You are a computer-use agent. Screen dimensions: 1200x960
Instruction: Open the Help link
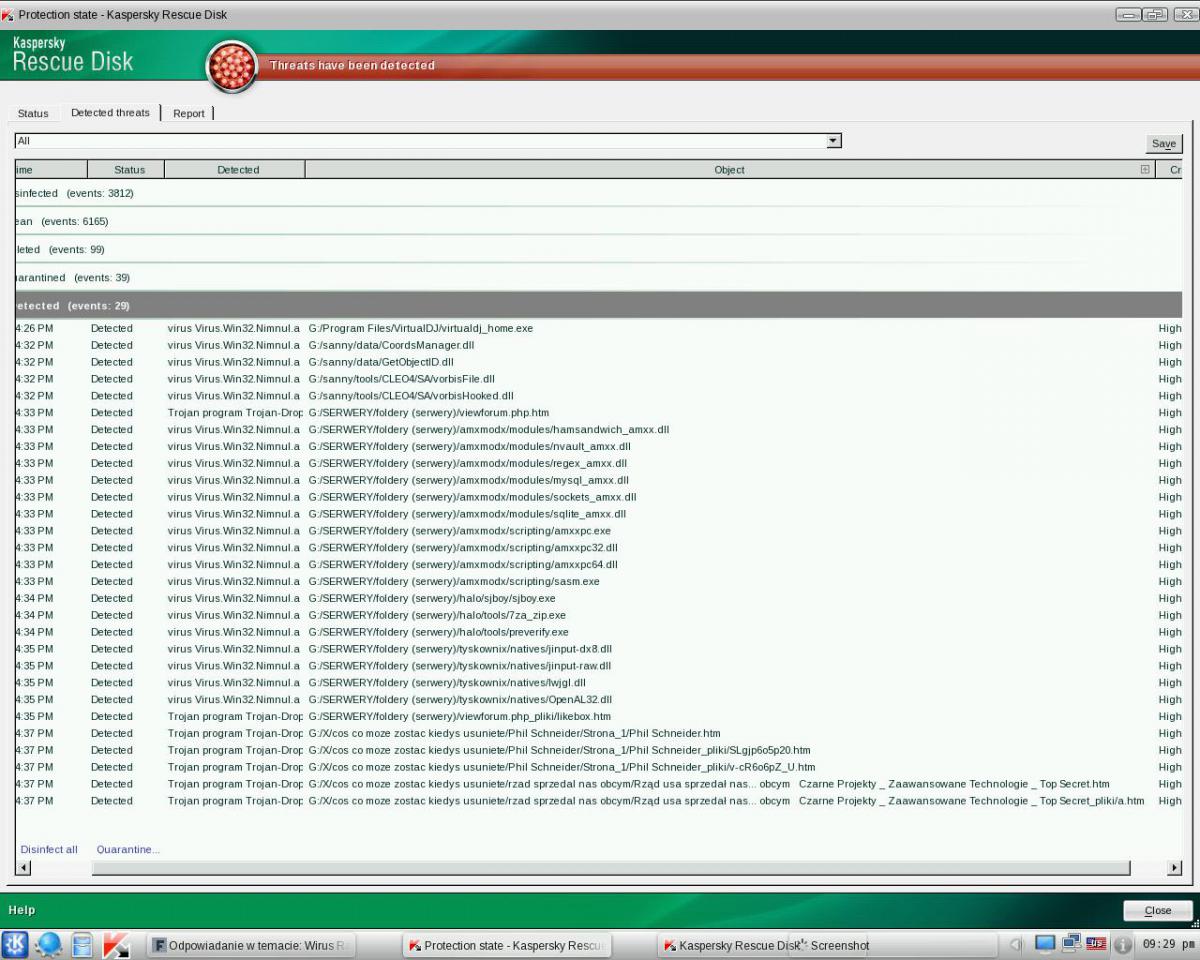pyautogui.click(x=22, y=910)
